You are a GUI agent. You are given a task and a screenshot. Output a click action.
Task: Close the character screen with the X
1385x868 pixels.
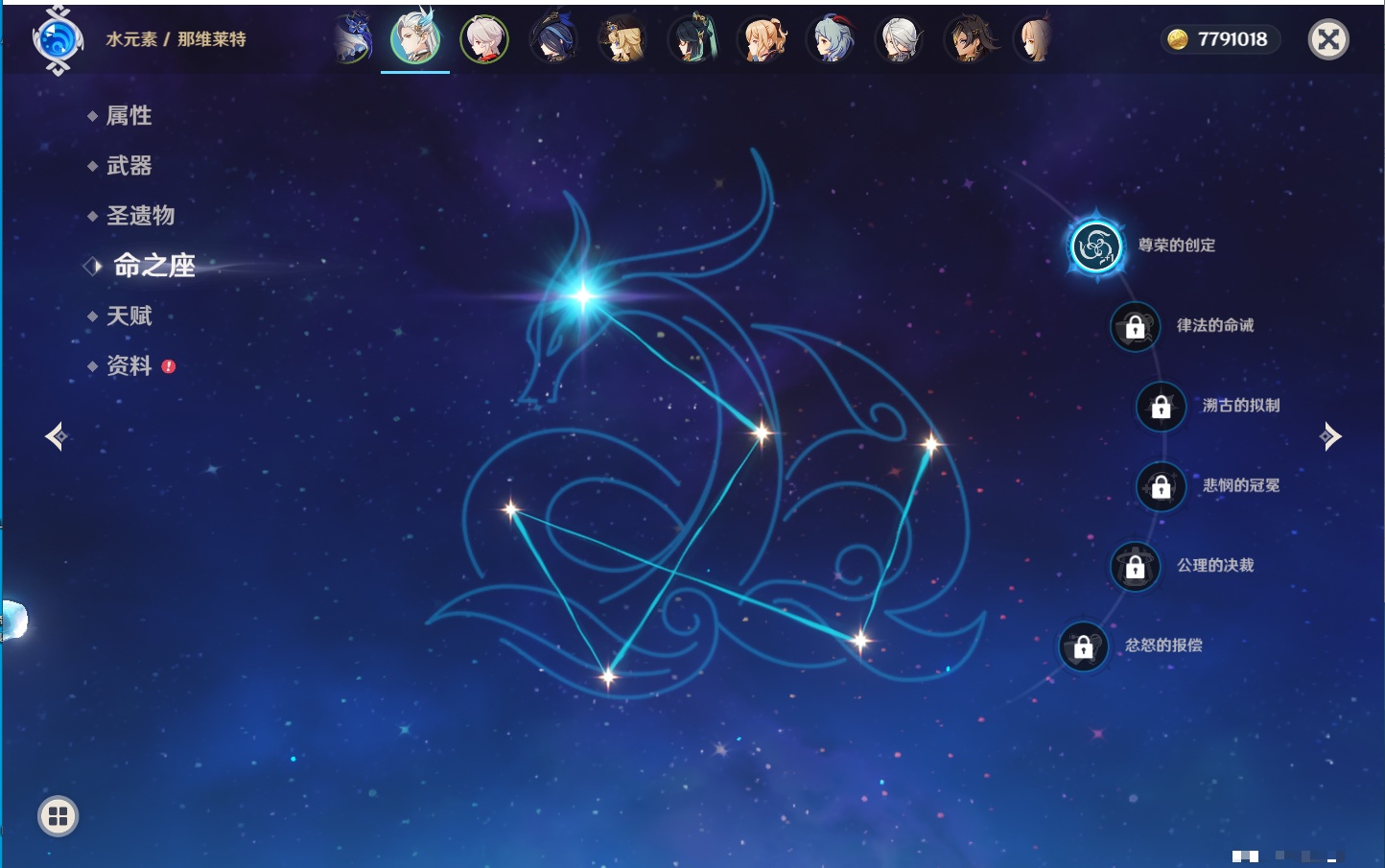tap(1328, 39)
